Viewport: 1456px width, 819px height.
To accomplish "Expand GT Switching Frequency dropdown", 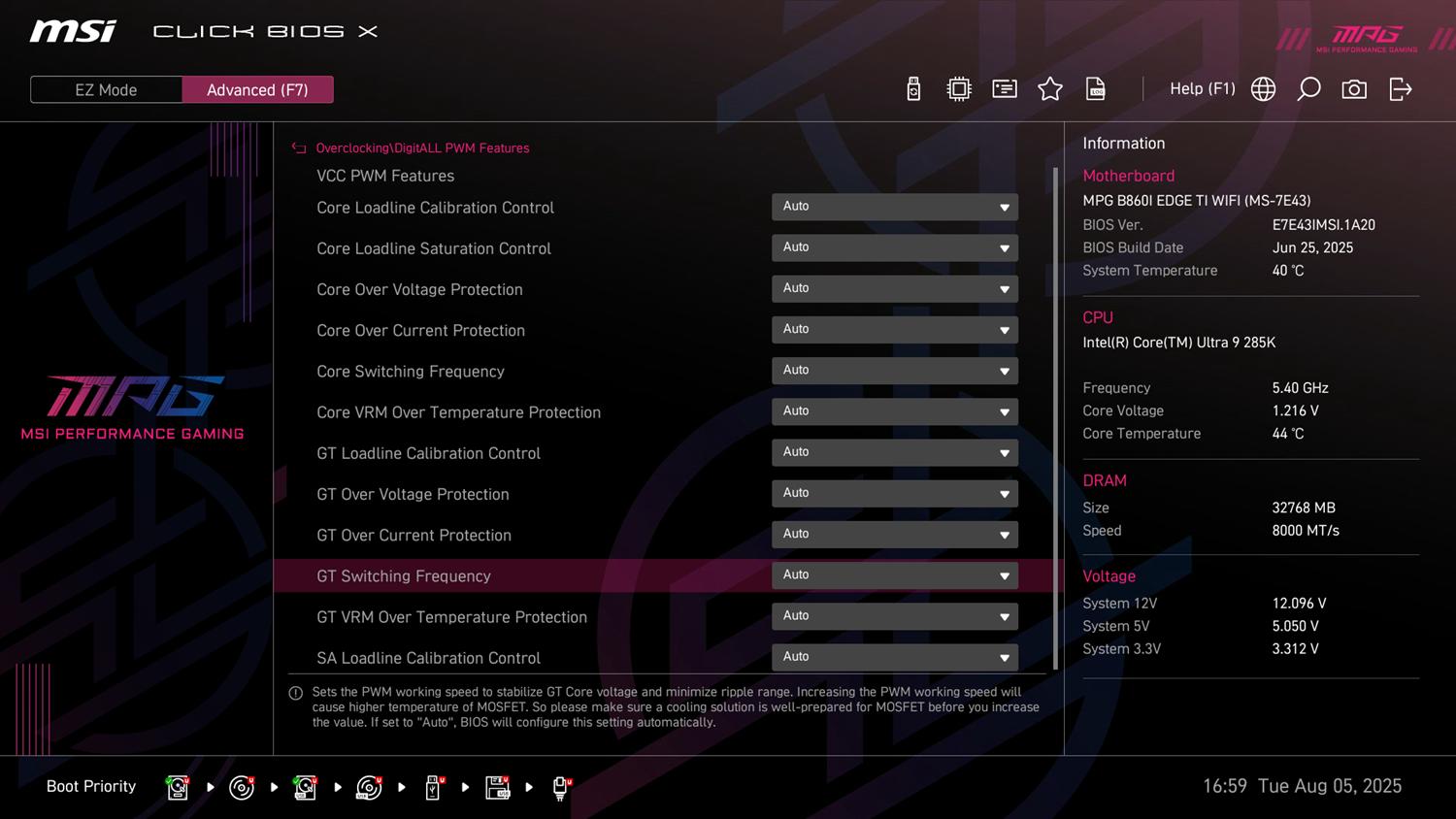I will click(x=894, y=575).
